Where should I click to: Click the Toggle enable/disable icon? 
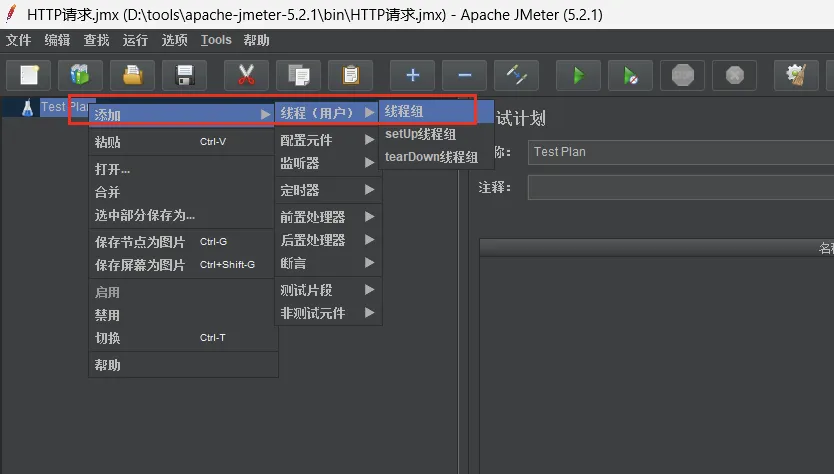[x=516, y=75]
